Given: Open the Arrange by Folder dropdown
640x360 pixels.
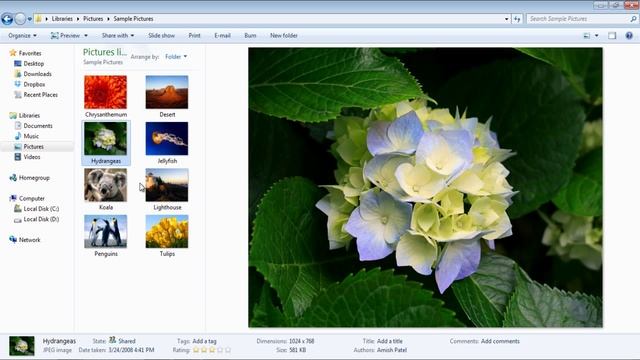Looking at the screenshot, I should tap(176, 57).
